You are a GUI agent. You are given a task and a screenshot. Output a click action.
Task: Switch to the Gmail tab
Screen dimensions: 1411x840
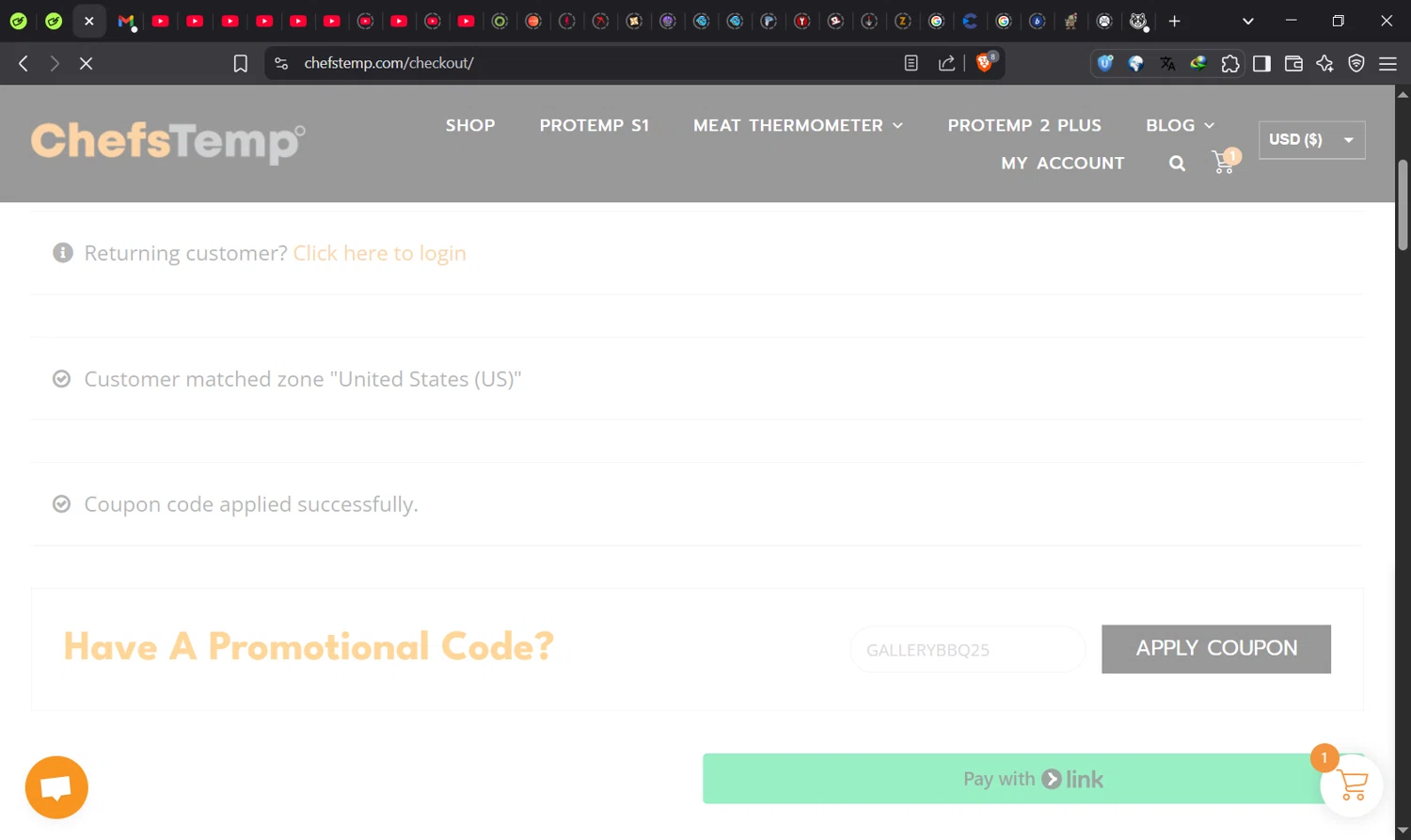click(x=125, y=21)
